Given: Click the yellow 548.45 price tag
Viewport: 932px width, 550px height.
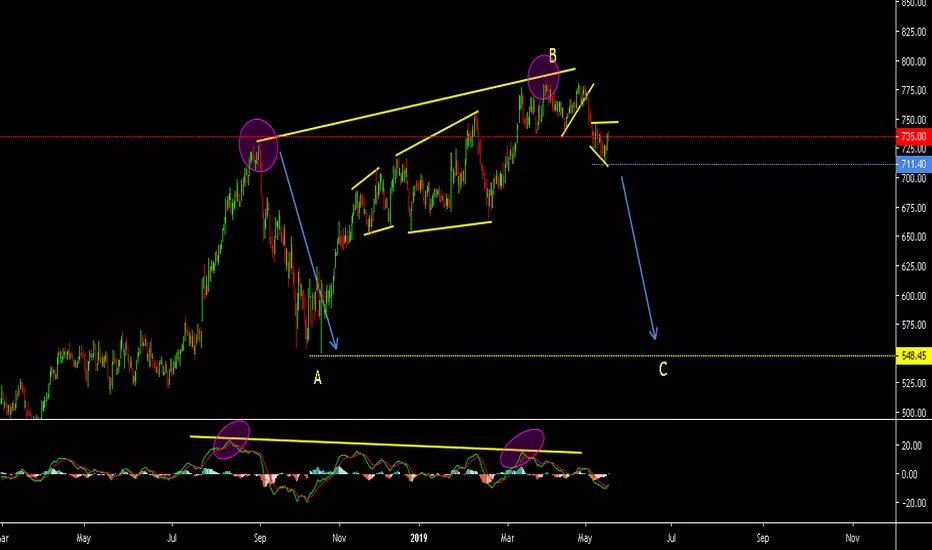Looking at the screenshot, I should click(x=914, y=356).
